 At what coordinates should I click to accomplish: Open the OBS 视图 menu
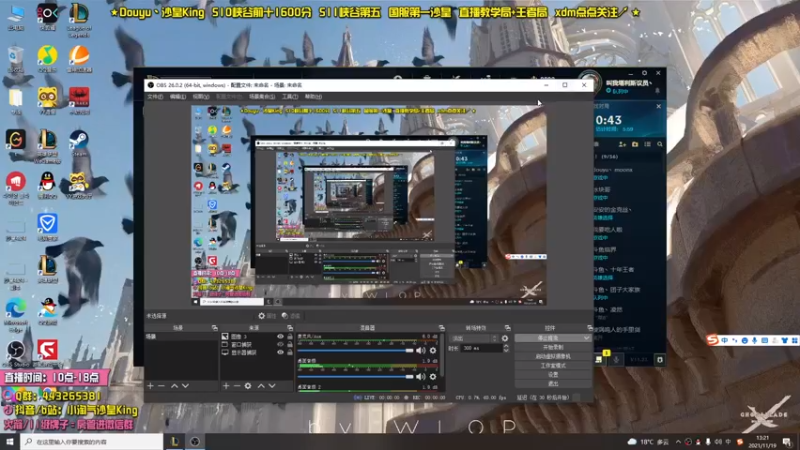[201, 96]
